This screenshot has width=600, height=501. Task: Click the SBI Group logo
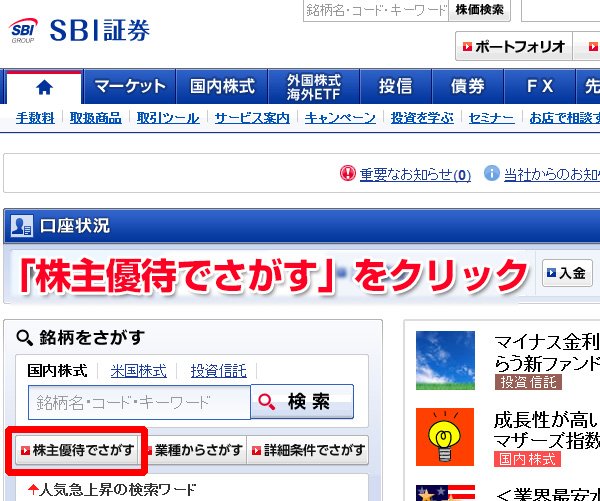[x=23, y=31]
